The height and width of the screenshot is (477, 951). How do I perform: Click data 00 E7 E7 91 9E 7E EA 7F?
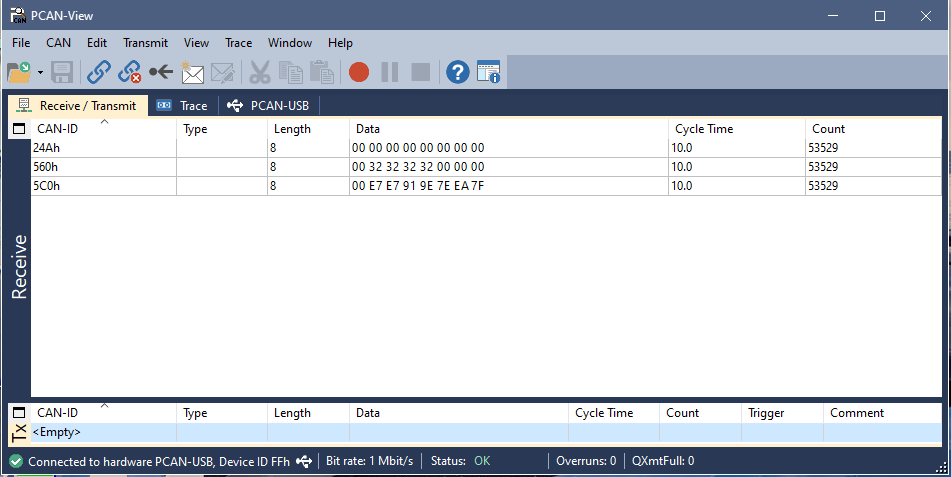(418, 186)
